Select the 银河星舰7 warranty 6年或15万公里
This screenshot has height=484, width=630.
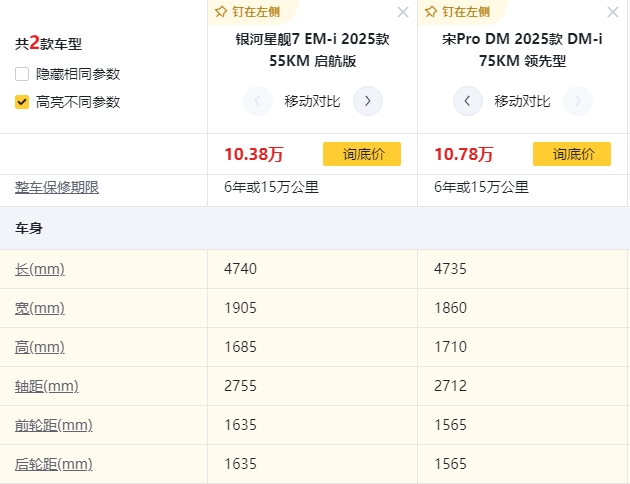click(x=272, y=187)
